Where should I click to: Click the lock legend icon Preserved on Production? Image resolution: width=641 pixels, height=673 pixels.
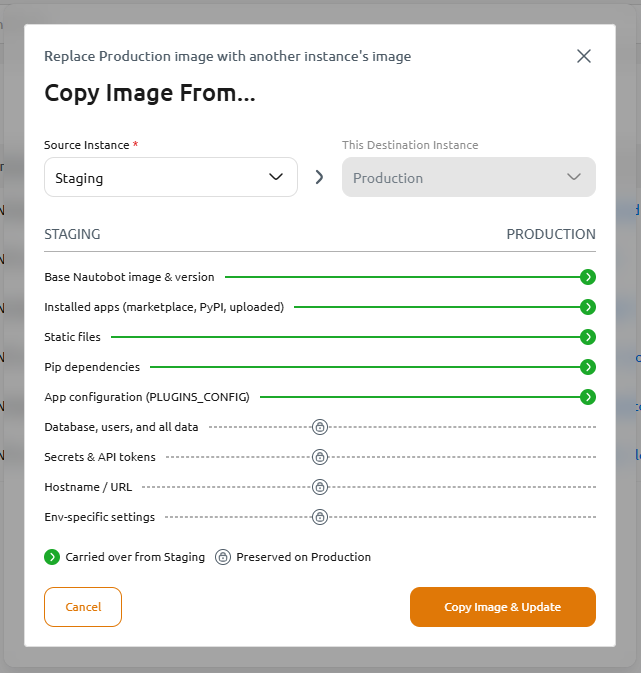(x=223, y=558)
